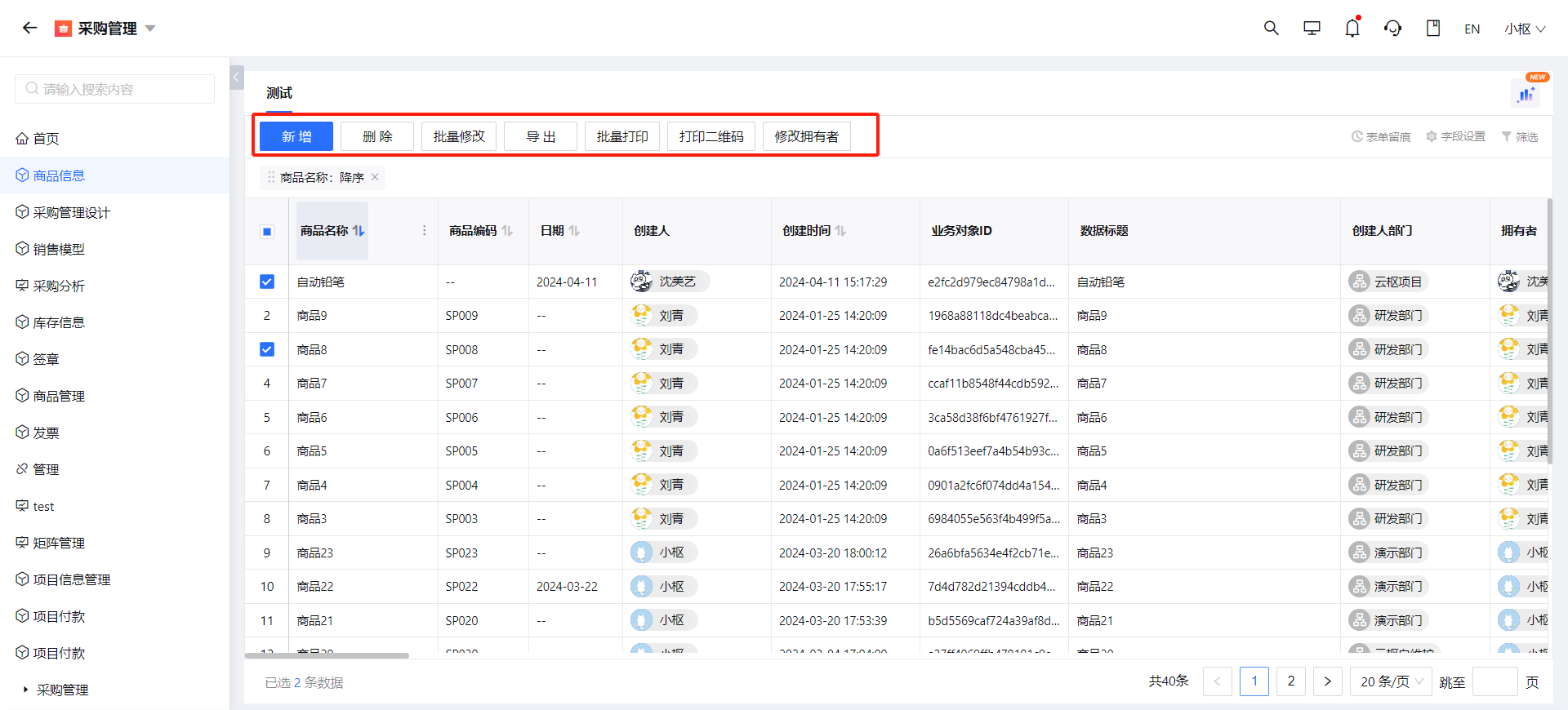Click the back arrow icon
Image resolution: width=1568 pixels, height=710 pixels.
click(30, 28)
